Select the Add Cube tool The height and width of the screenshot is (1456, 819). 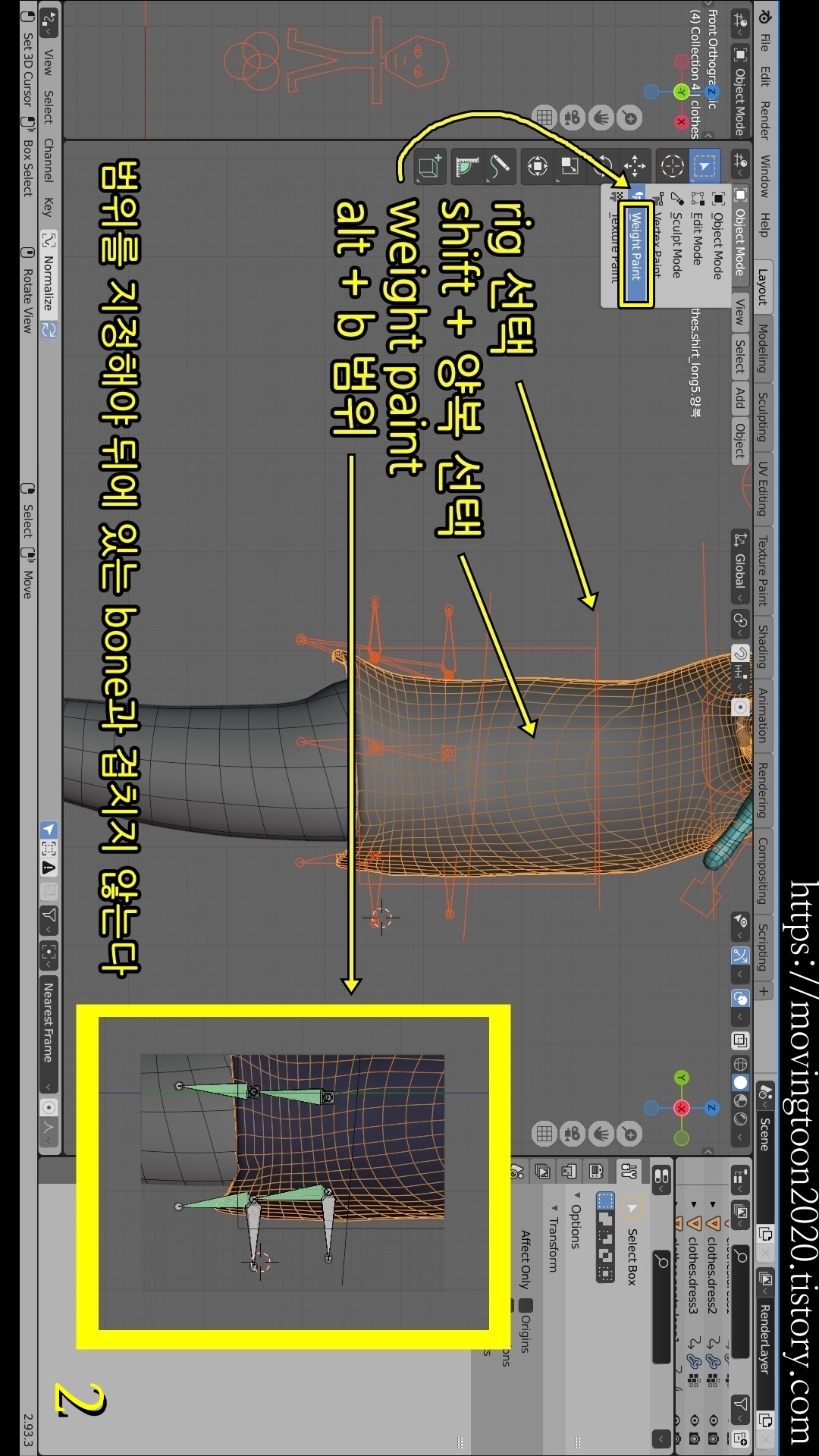coord(429,165)
